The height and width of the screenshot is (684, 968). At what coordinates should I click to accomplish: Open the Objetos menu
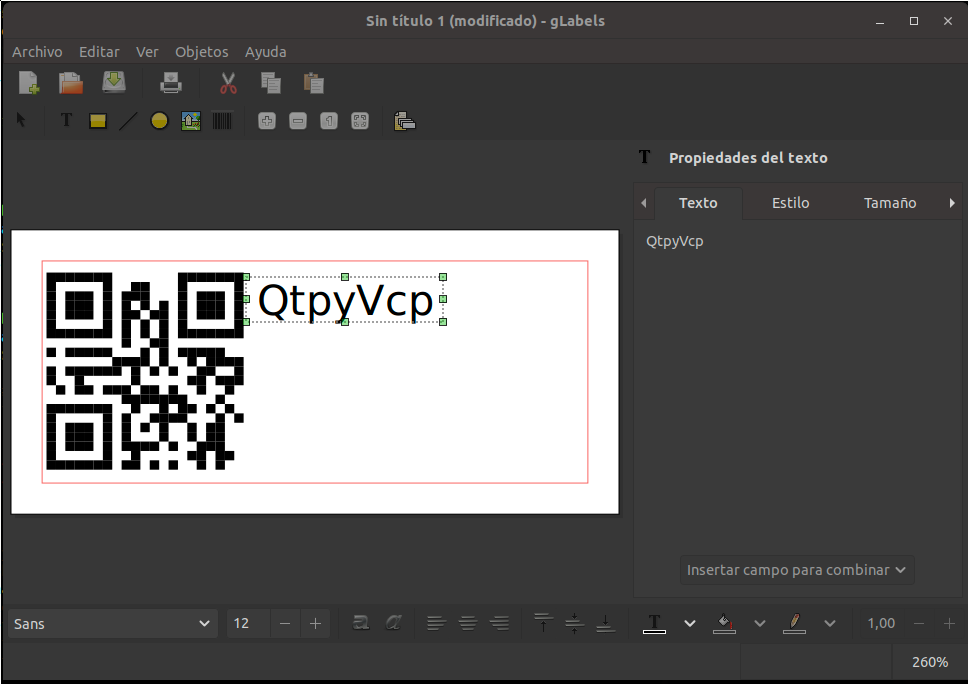pos(202,52)
